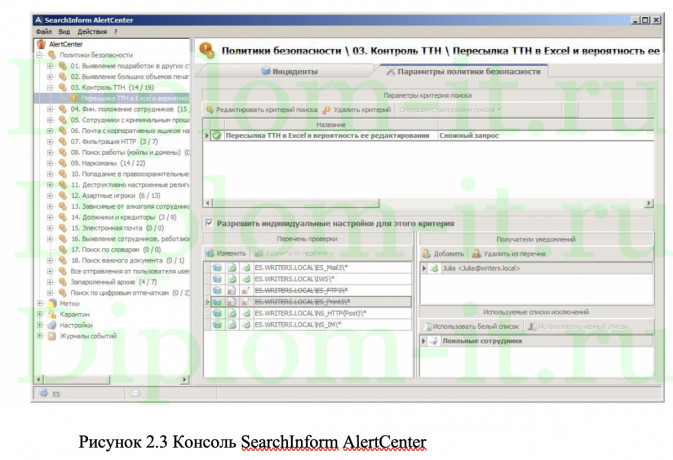Click Редактировать критерий поиска button
This screenshot has width=673, height=460.
262,109
